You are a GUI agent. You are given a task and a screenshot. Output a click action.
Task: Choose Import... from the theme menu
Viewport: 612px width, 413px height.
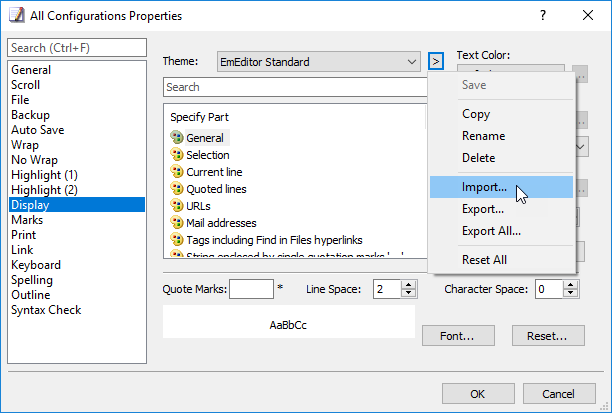(484, 187)
